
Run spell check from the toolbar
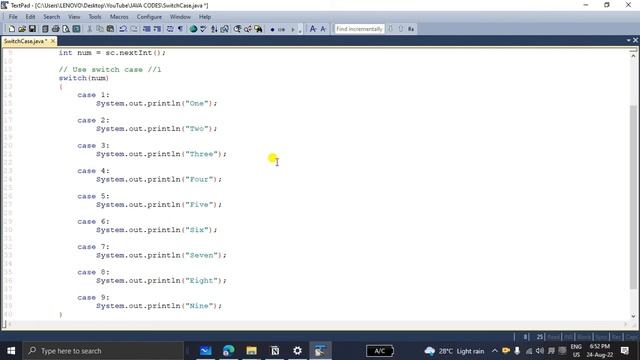pos(203,29)
